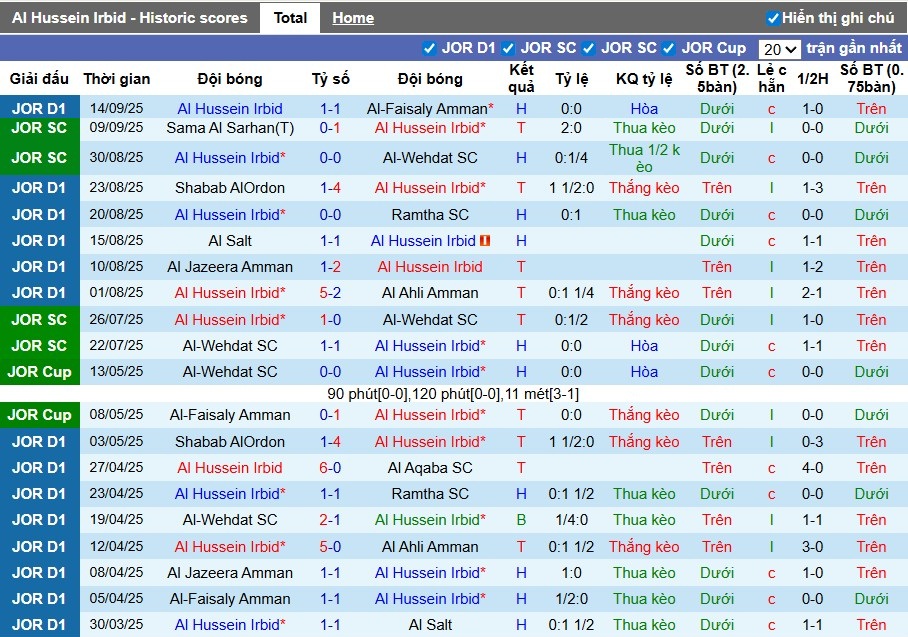Viewport: 908px width, 637px height.
Task: Click the 1-4 score against Shabab AlOrdon
Action: [x=332, y=187]
